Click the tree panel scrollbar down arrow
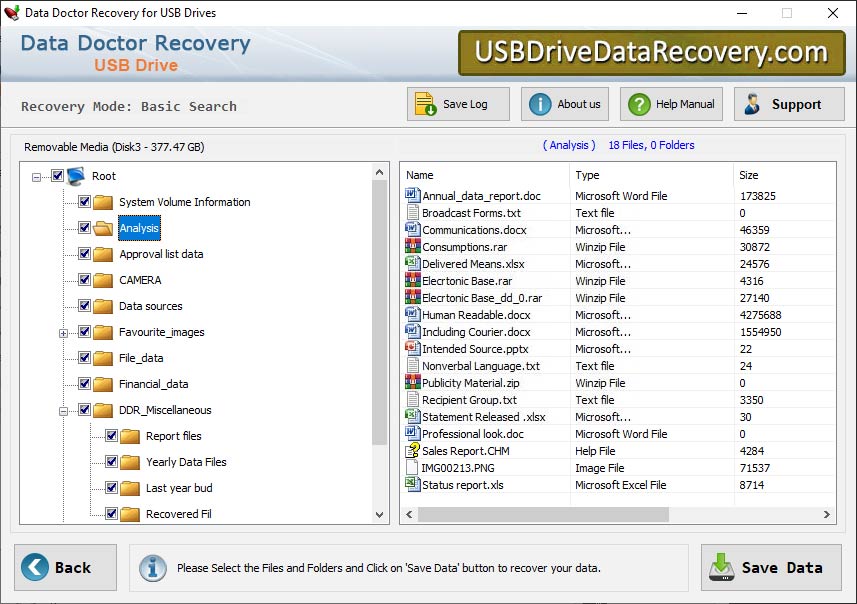857x604 pixels. (379, 513)
